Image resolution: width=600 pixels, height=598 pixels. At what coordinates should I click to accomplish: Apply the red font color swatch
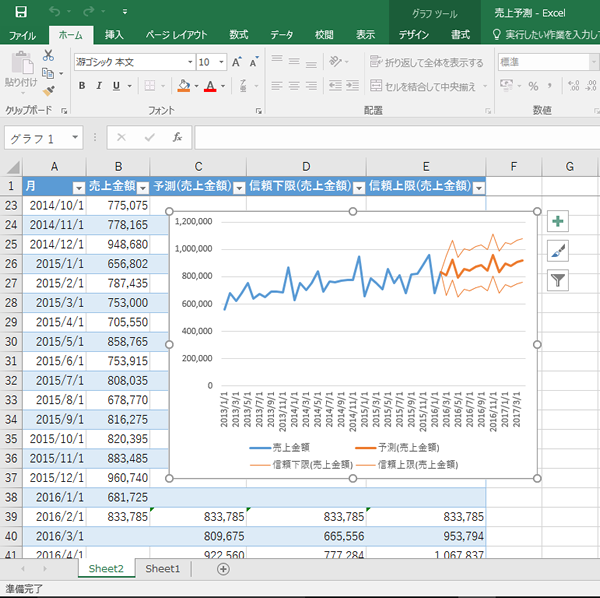[210, 86]
